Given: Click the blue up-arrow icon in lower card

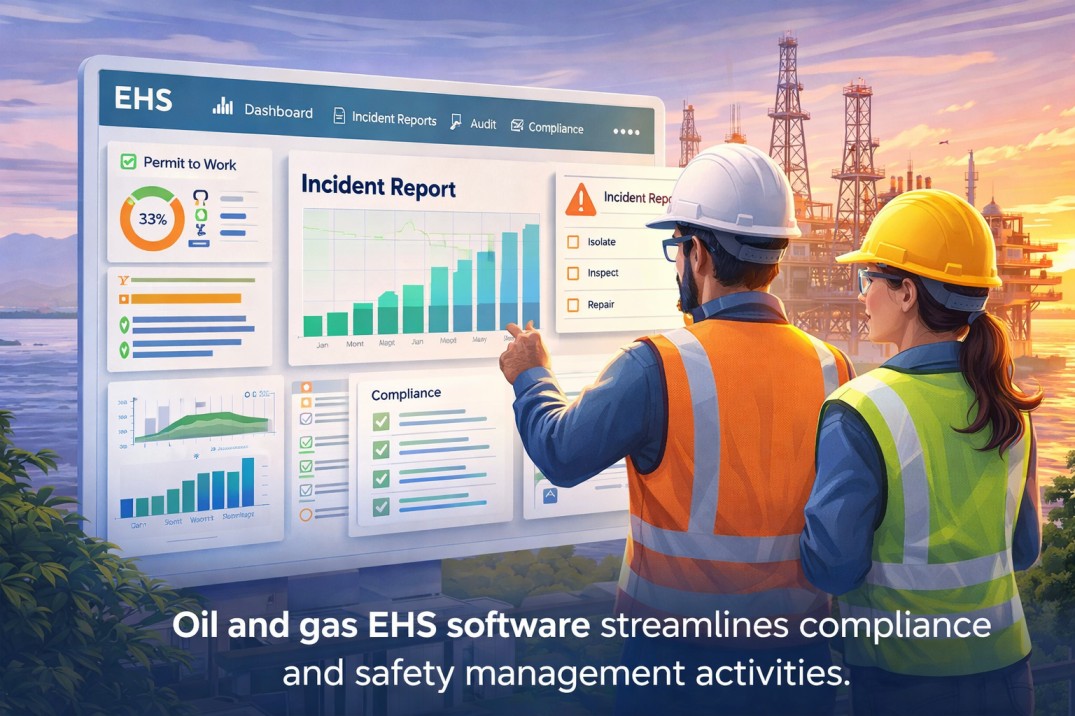Looking at the screenshot, I should tap(550, 495).
